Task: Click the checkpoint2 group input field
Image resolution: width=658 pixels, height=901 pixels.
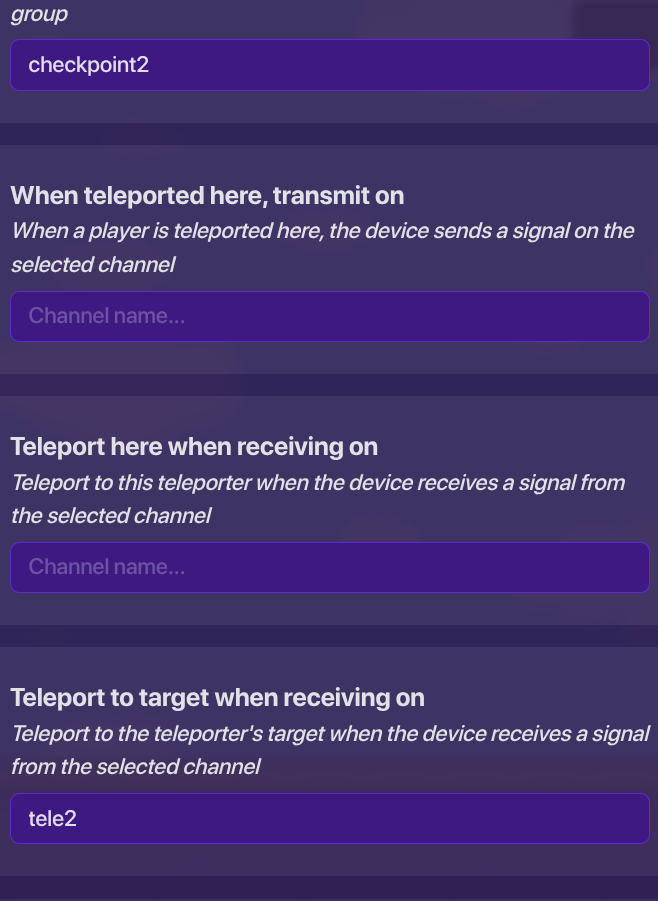Action: [329, 66]
